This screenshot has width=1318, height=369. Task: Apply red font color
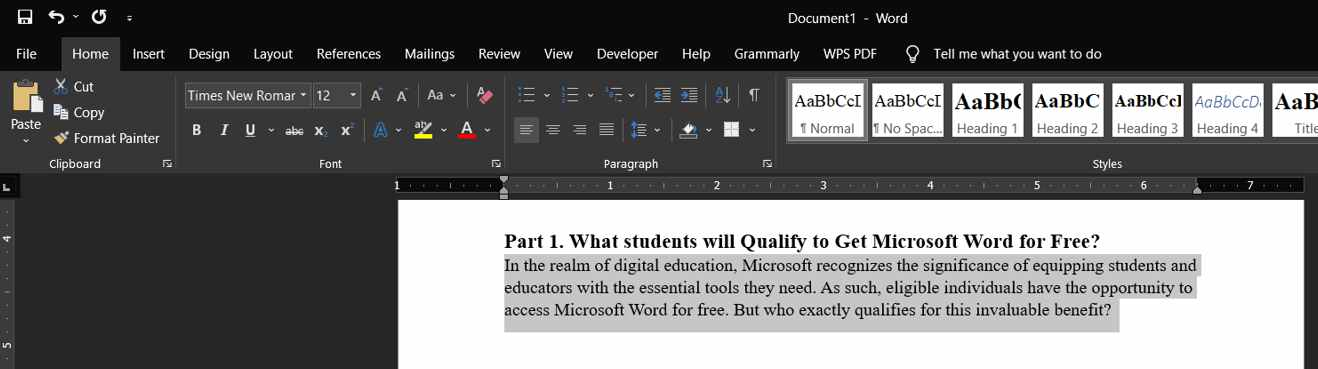[467, 130]
